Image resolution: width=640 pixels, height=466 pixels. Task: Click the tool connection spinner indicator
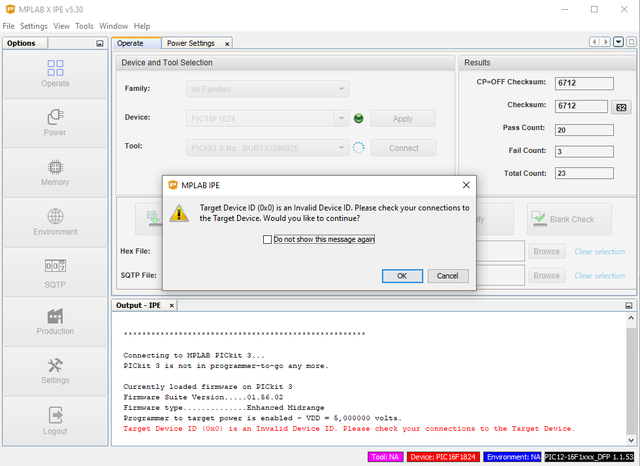(x=358, y=148)
